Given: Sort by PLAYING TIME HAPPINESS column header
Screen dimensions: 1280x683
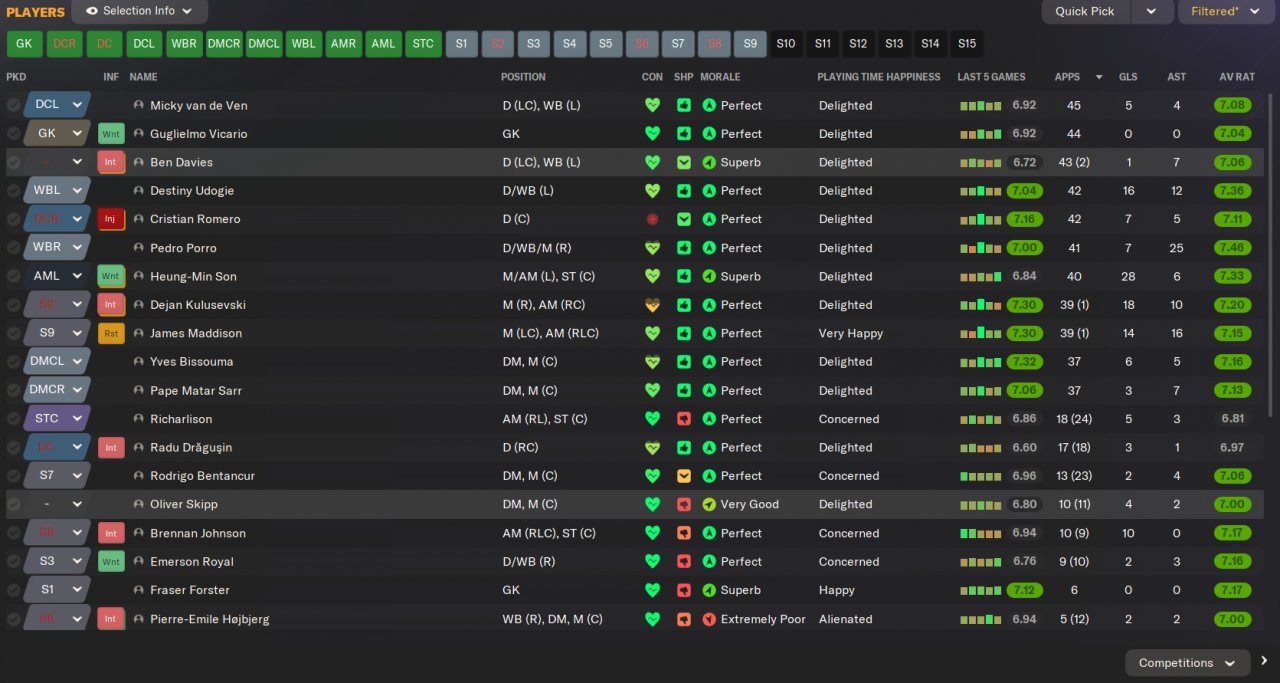Looking at the screenshot, I should 879,77.
